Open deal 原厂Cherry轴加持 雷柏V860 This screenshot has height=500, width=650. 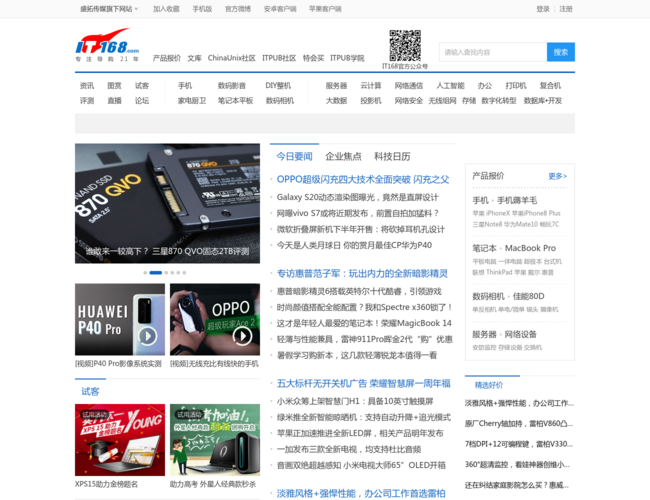pos(519,423)
